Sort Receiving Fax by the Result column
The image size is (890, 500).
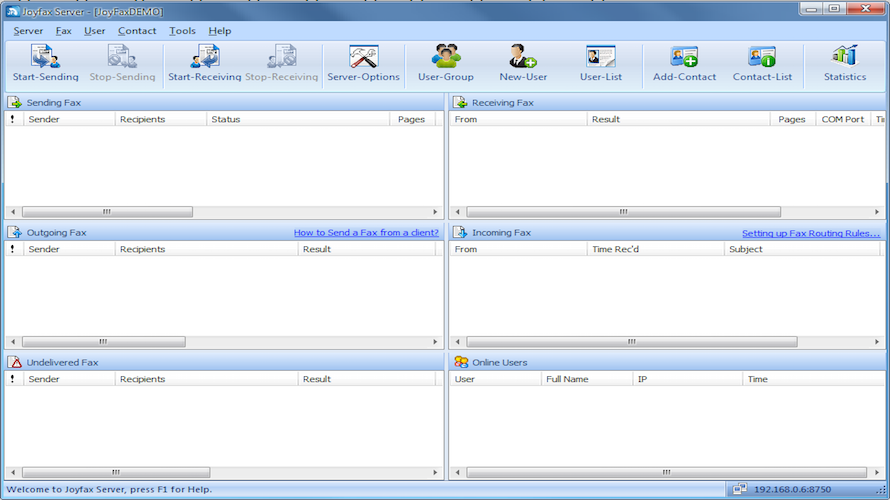pyautogui.click(x=678, y=119)
